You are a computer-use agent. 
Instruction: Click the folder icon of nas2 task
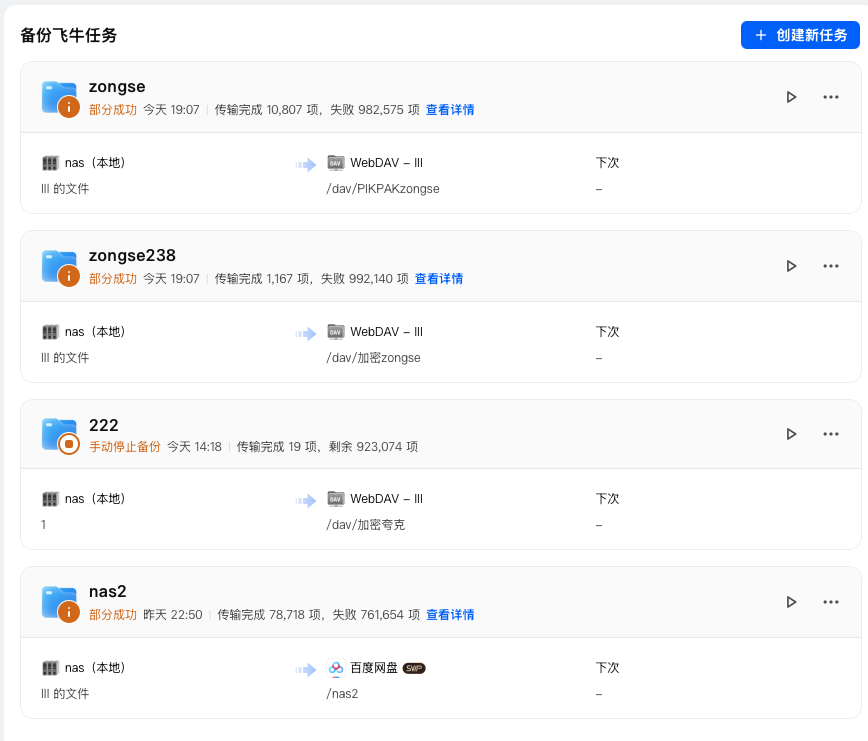point(58,600)
